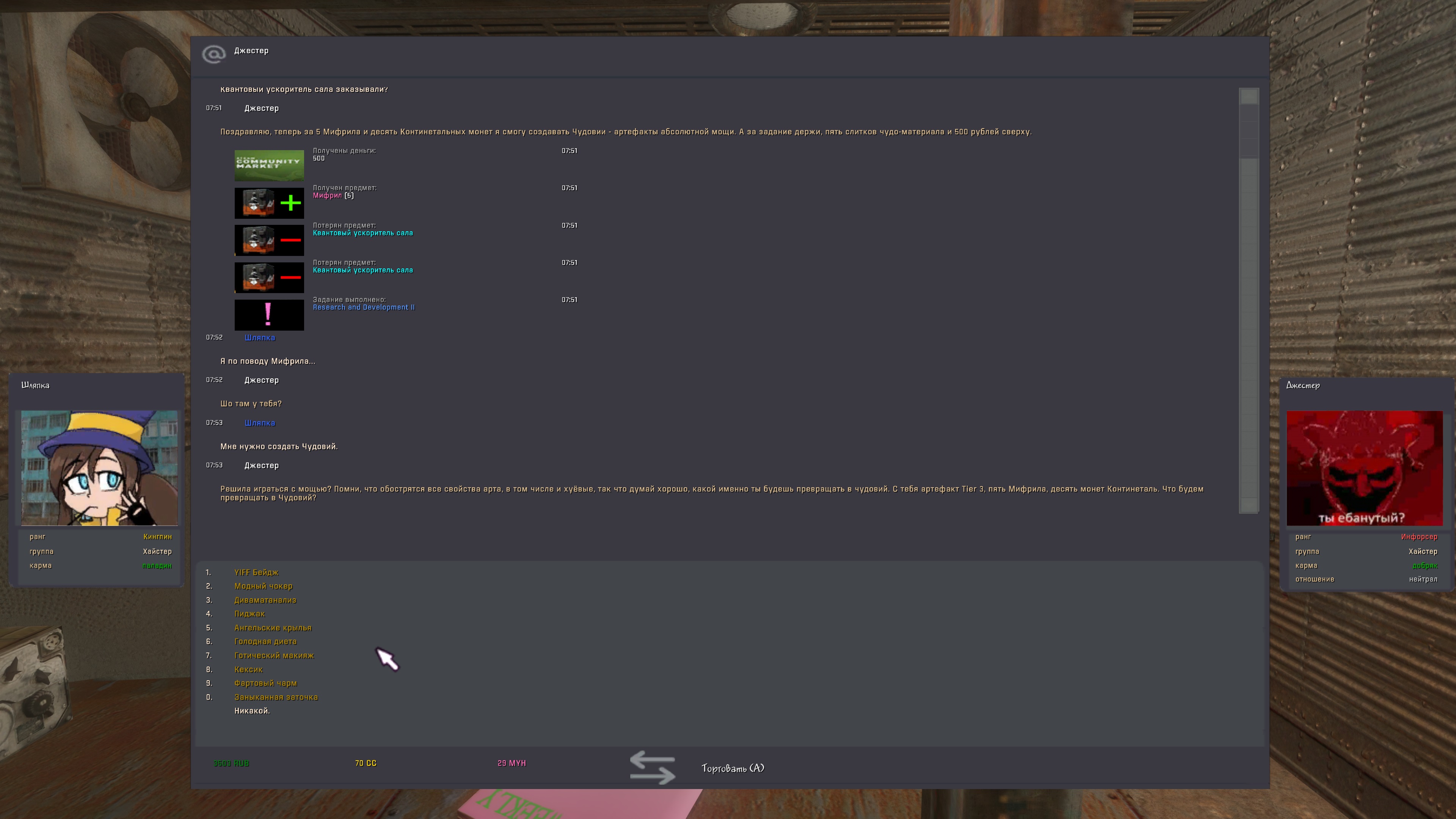The height and width of the screenshot is (819, 1456).
Task: Click the trade arrows icon
Action: 652,767
